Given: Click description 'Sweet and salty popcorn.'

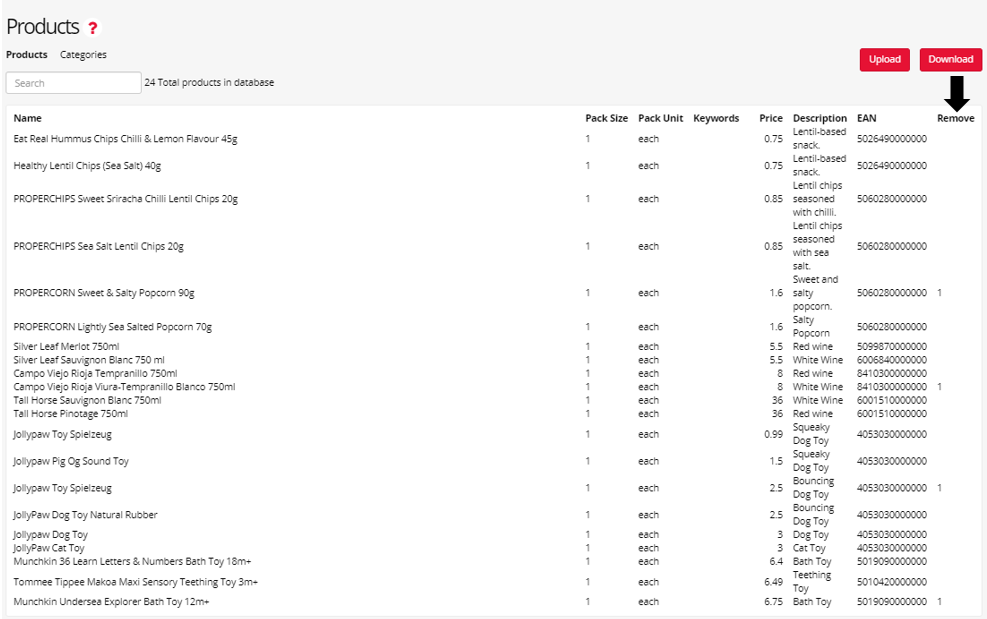Looking at the screenshot, I should [815, 293].
